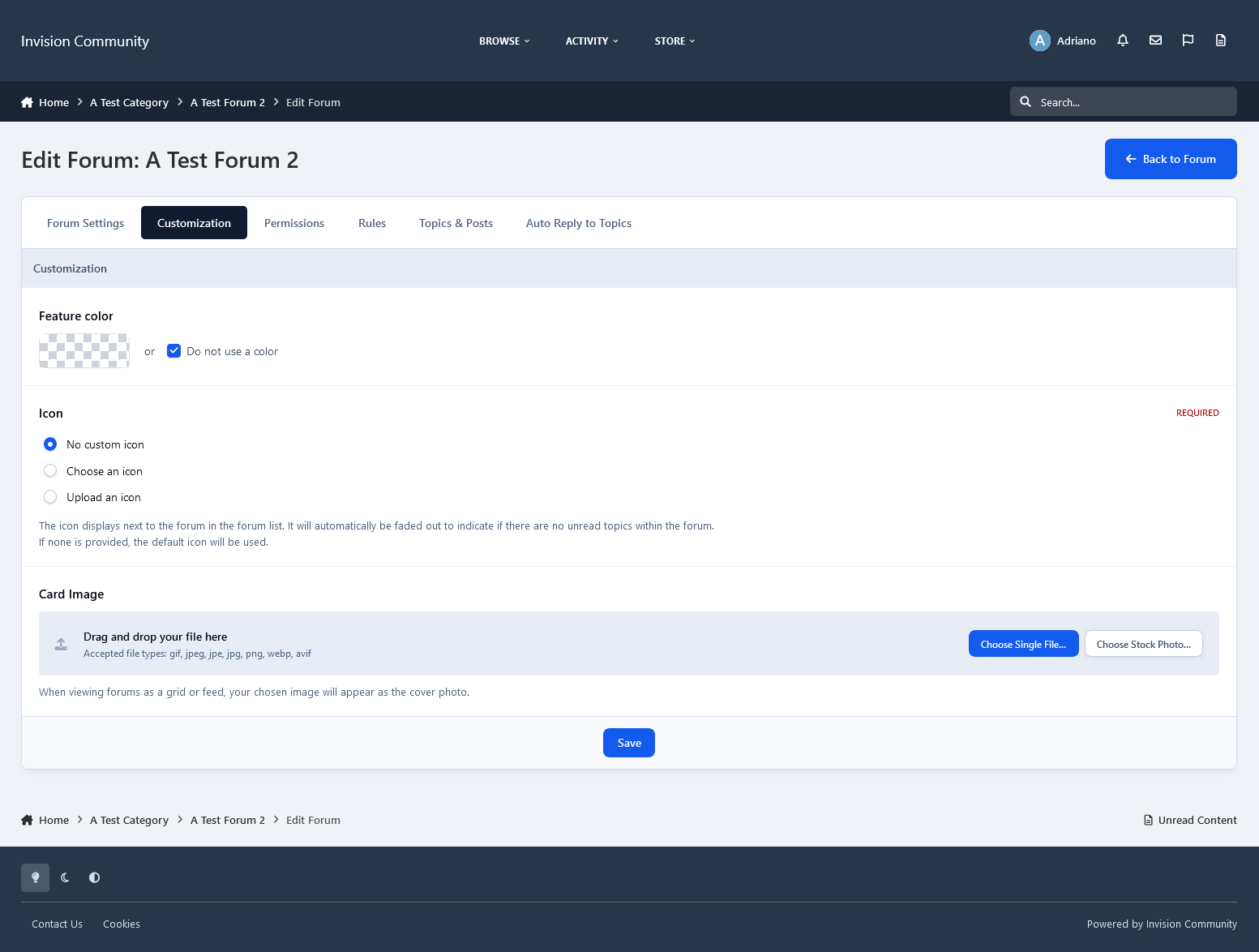Open the Topics & Posts tab
Screen dimensions: 1259x952
click(456, 223)
